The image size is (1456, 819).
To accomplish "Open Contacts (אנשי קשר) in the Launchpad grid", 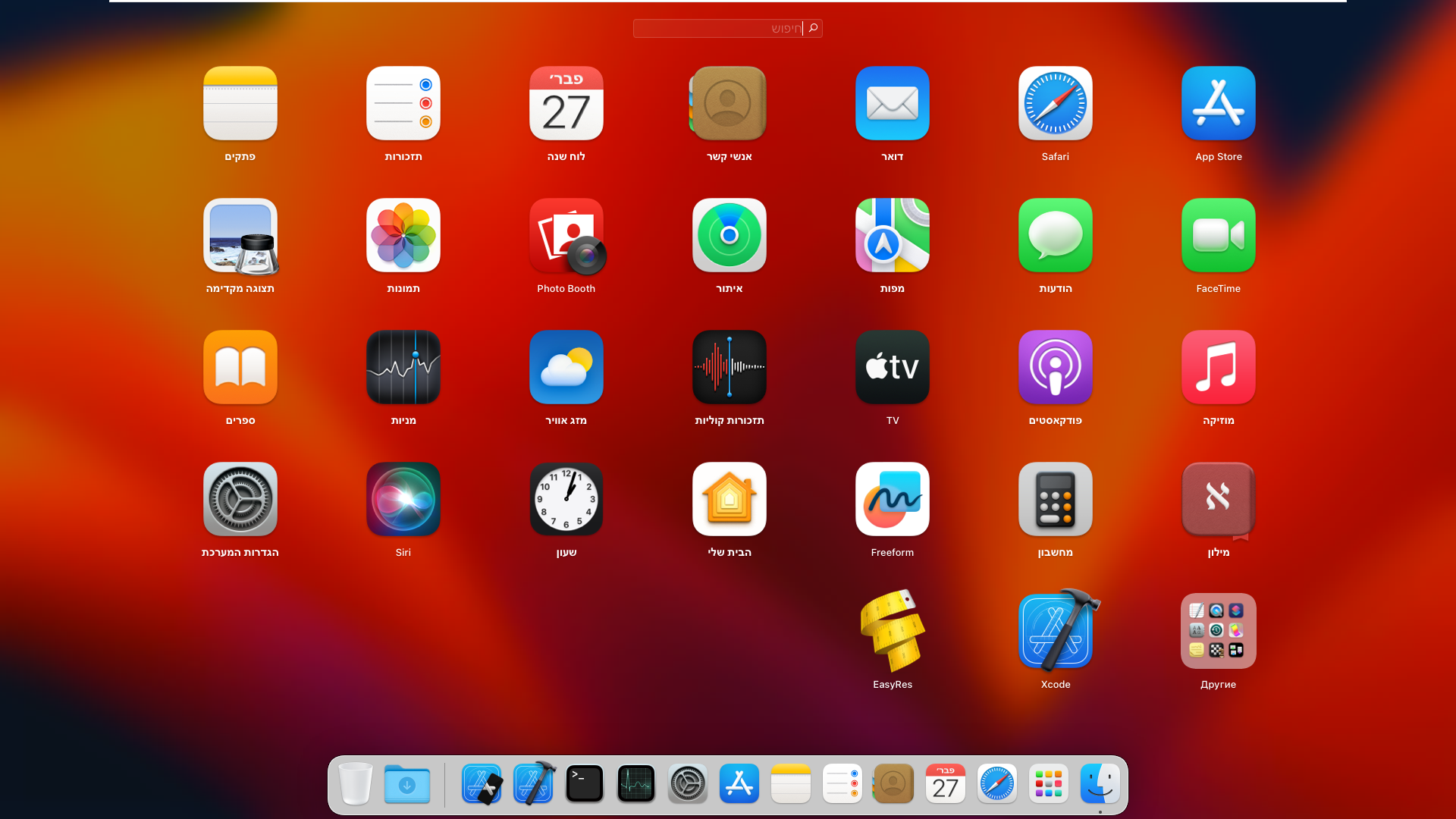I will click(729, 103).
